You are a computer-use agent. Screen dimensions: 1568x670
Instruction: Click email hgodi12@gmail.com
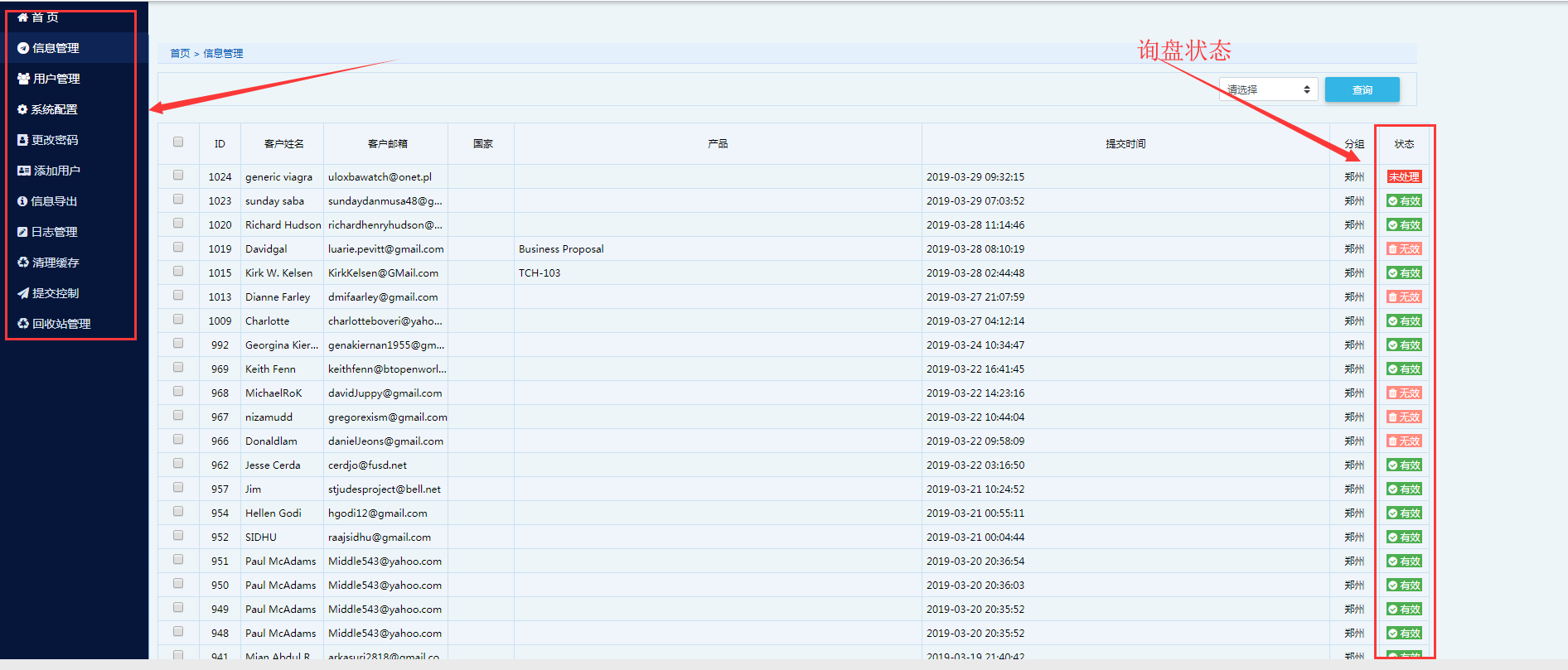[x=378, y=513]
